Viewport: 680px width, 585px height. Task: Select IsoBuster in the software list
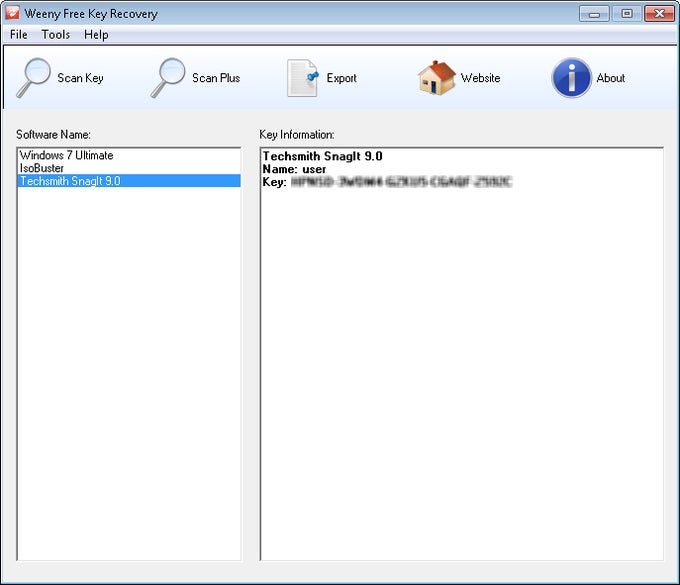click(x=129, y=168)
